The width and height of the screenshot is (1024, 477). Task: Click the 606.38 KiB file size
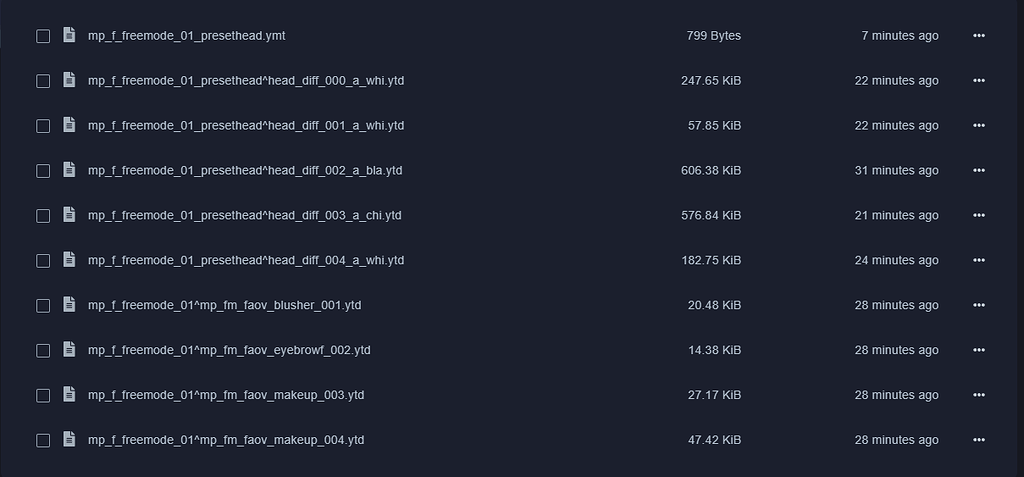[x=711, y=171]
